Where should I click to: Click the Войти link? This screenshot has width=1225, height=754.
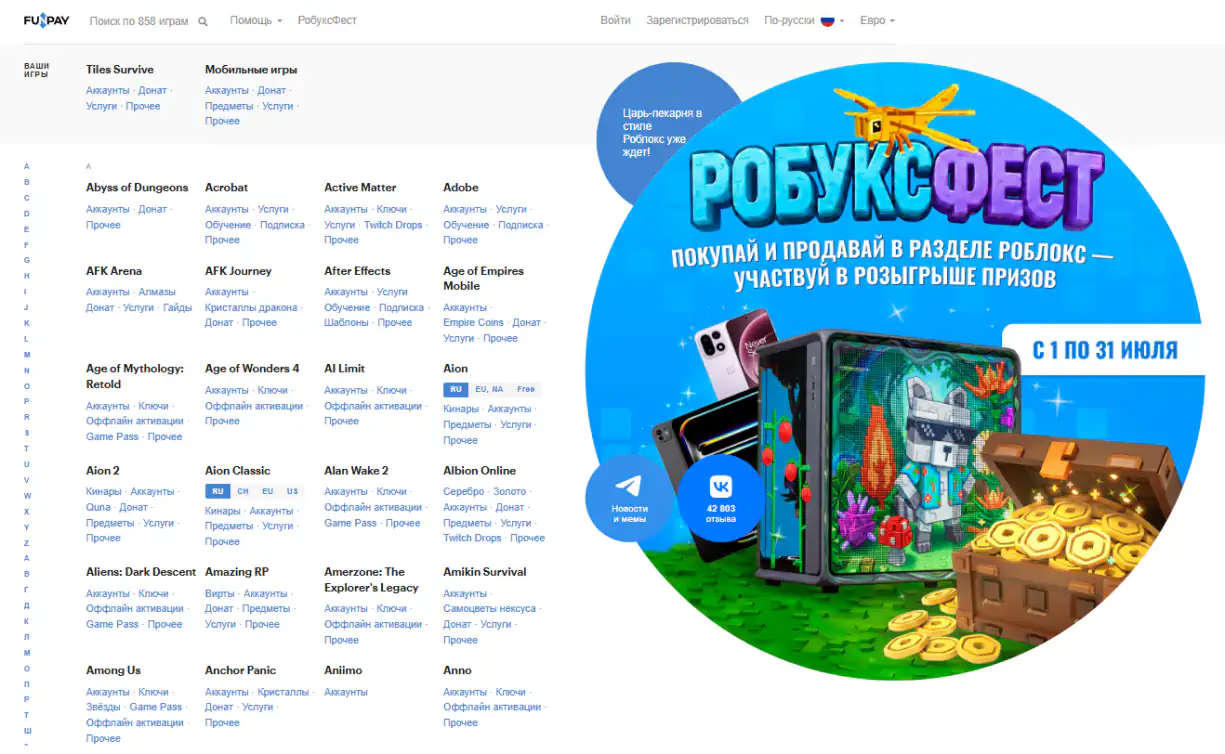[x=615, y=20]
